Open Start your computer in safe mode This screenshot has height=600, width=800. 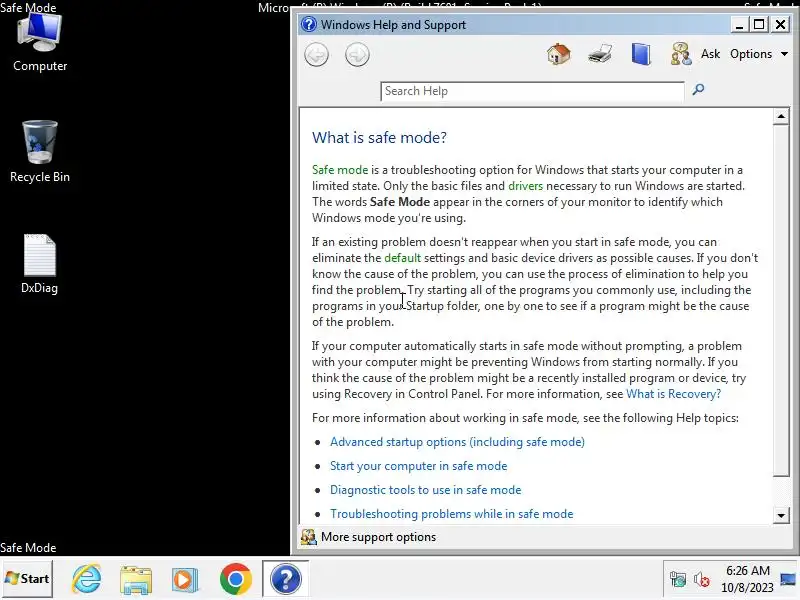tap(418, 466)
